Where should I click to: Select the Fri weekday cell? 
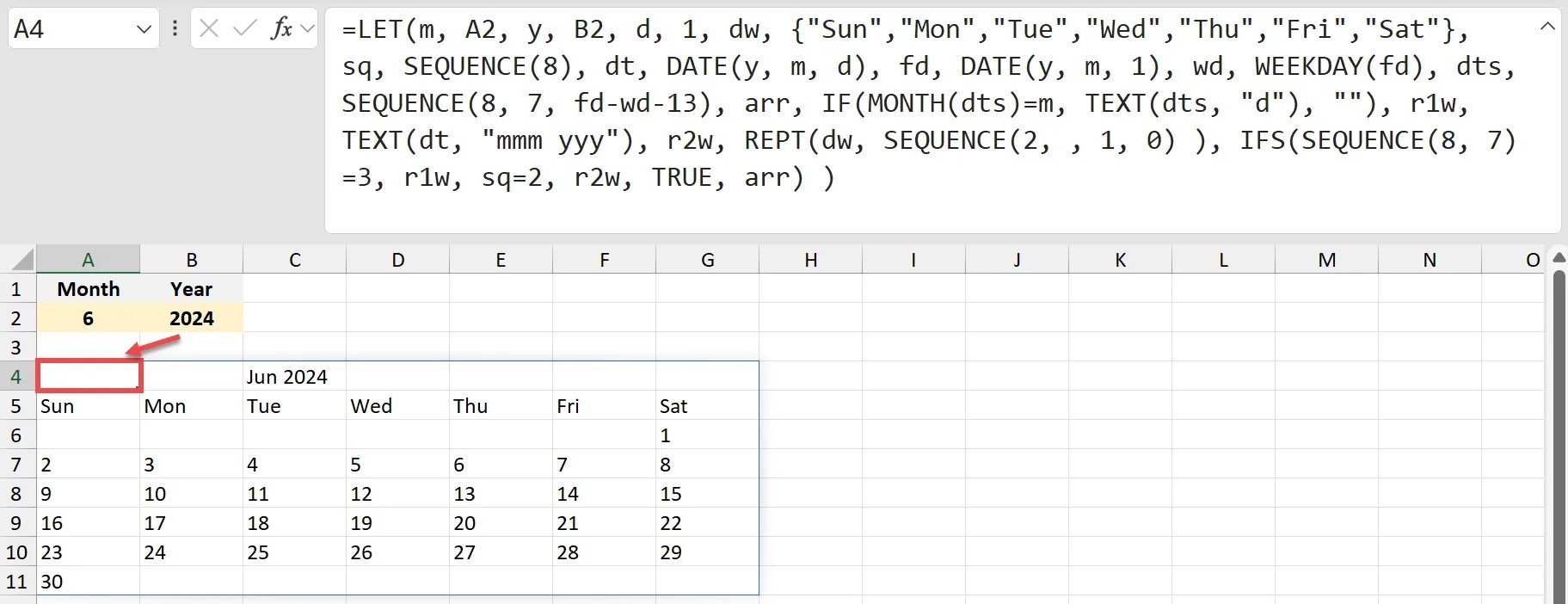click(x=604, y=406)
